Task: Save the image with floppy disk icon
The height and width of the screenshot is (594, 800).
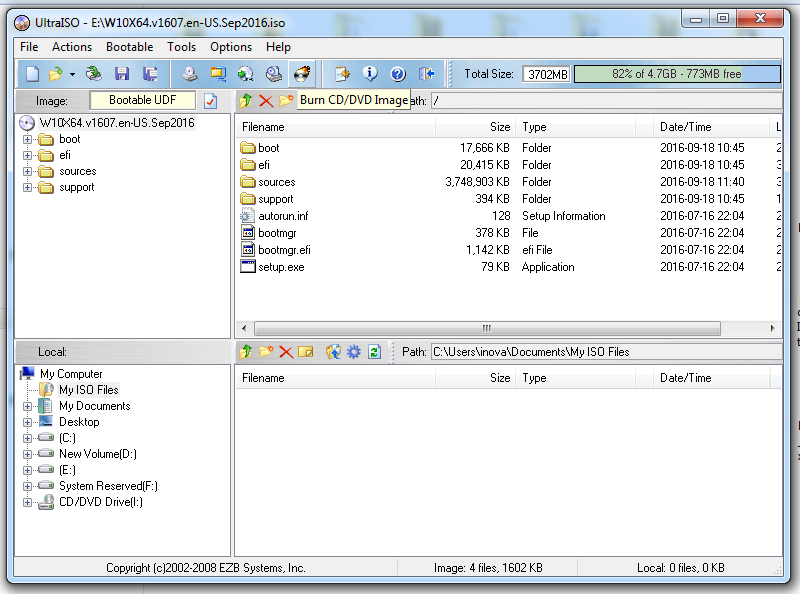Action: 121,74
